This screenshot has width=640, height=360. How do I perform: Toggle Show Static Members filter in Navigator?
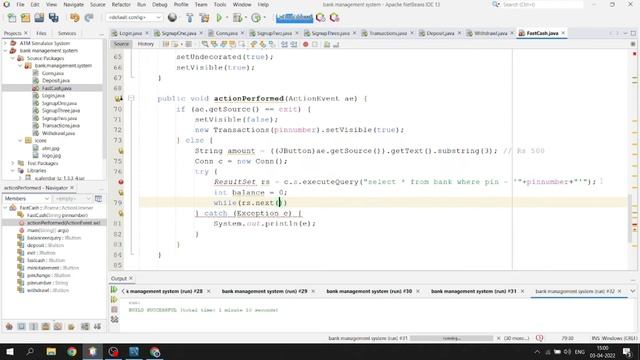point(34,327)
